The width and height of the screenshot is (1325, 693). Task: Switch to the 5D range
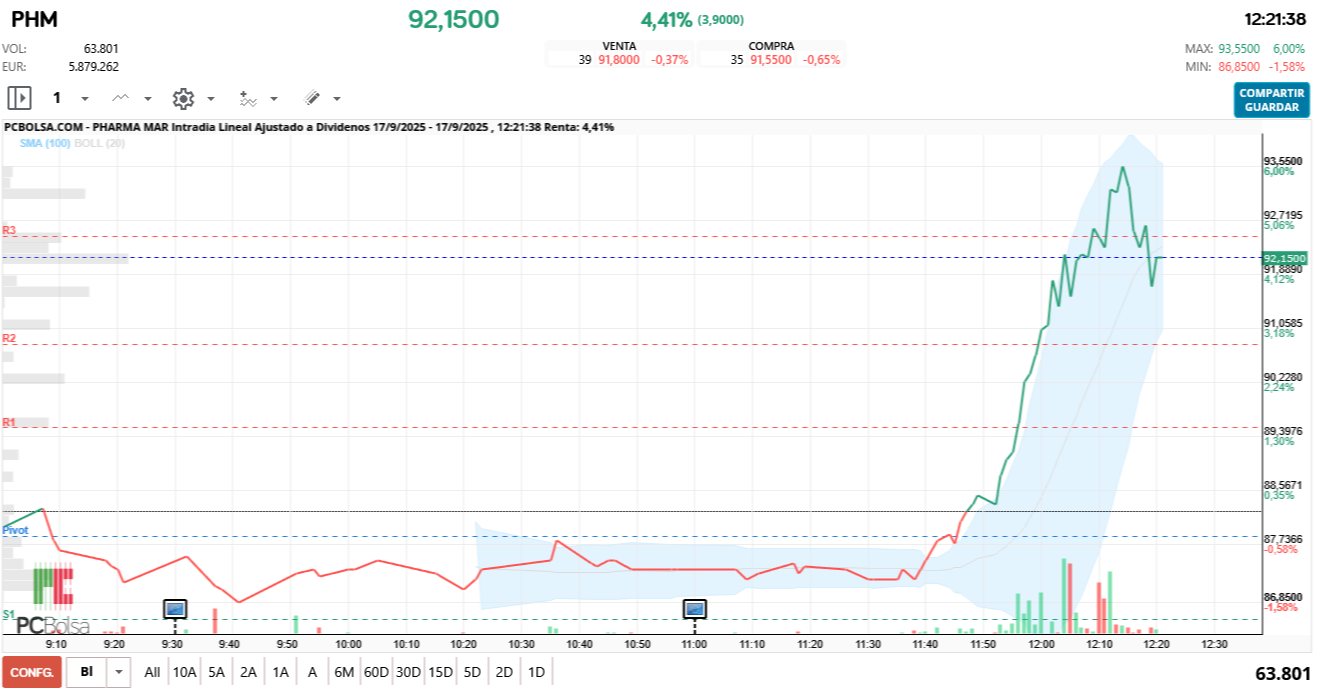pos(472,672)
